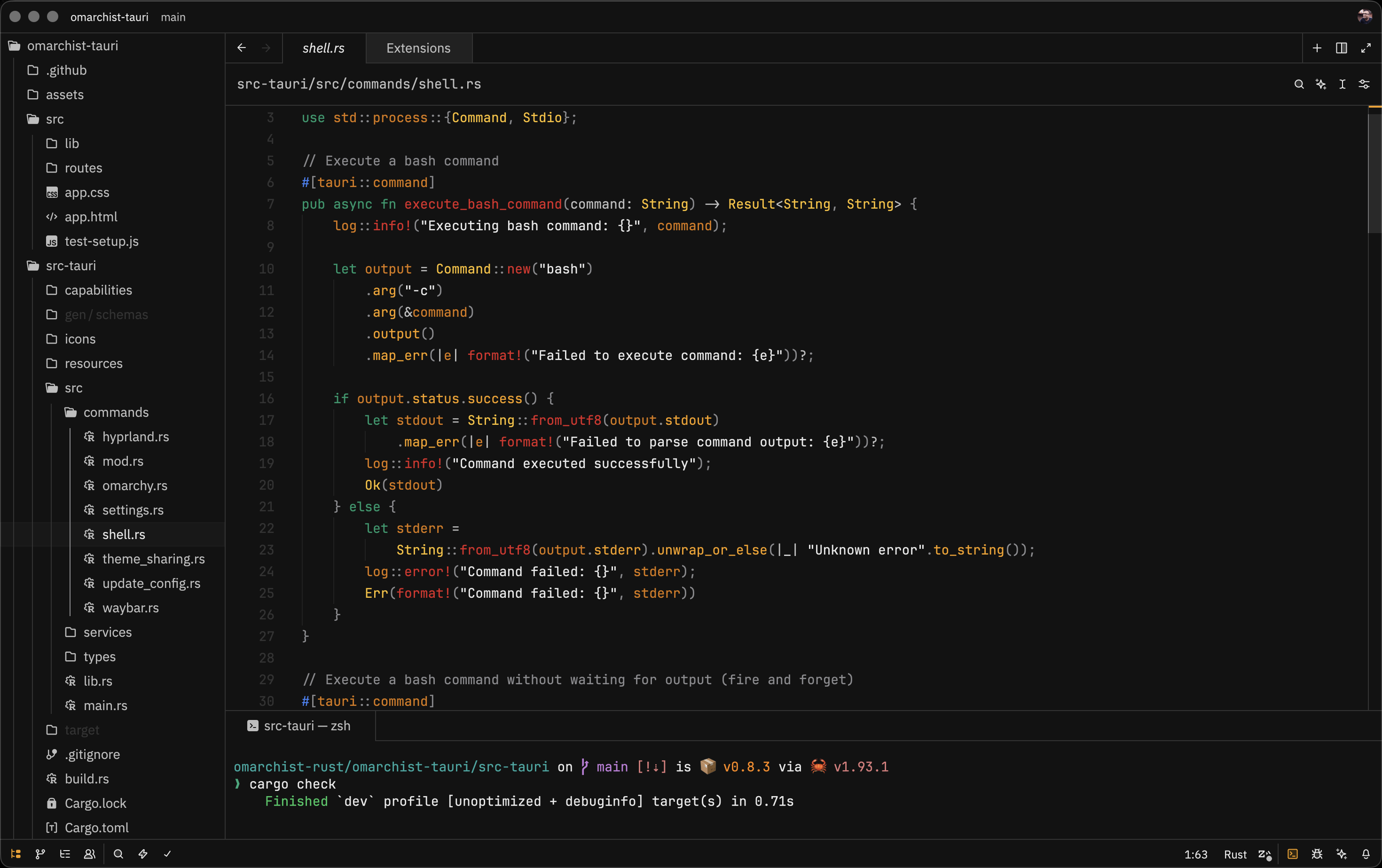
Task: Open the omarchist-tauri project menu in title bar
Action: click(109, 17)
